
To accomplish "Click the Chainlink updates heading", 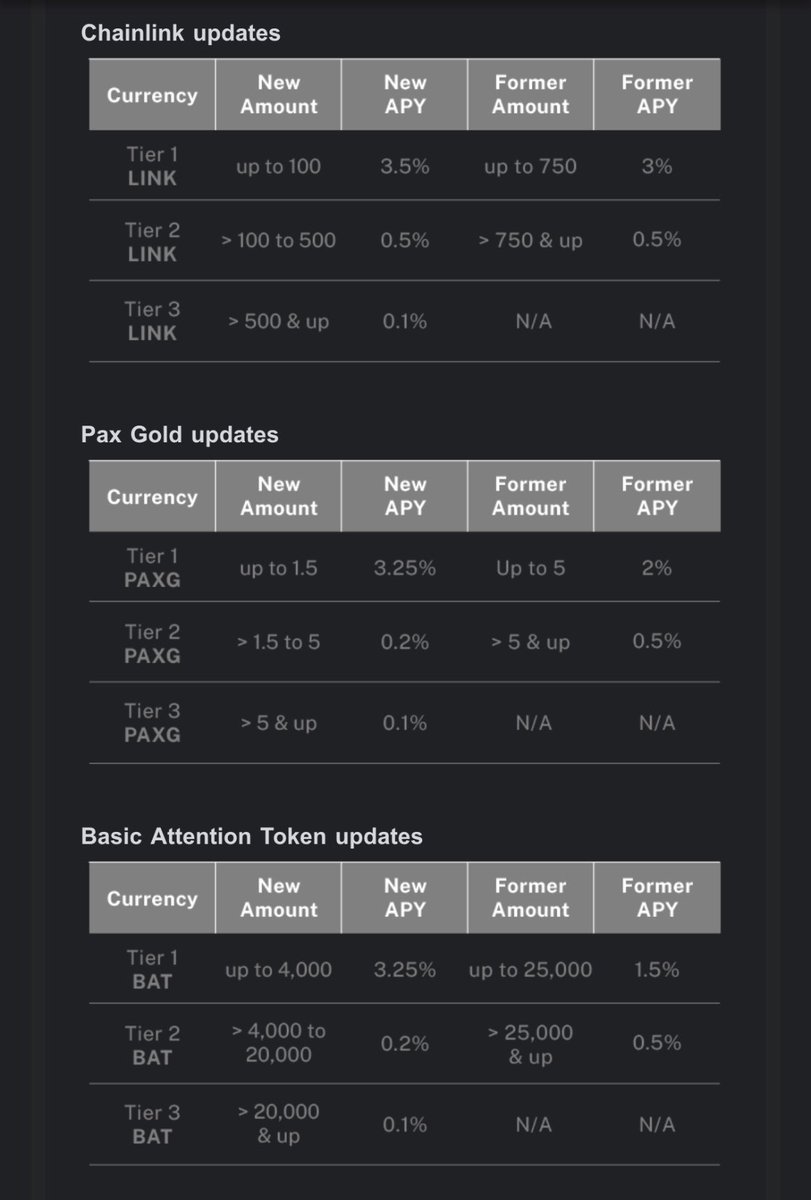I will tap(180, 33).
